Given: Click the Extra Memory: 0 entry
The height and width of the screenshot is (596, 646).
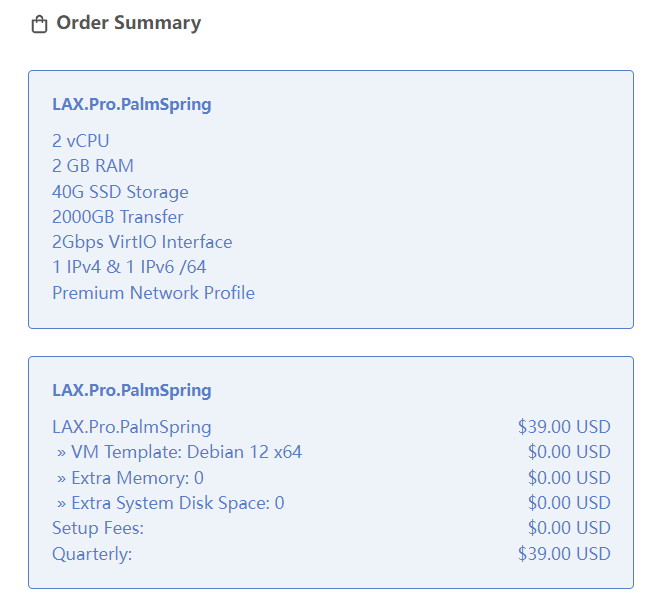Looking at the screenshot, I should click(130, 478).
